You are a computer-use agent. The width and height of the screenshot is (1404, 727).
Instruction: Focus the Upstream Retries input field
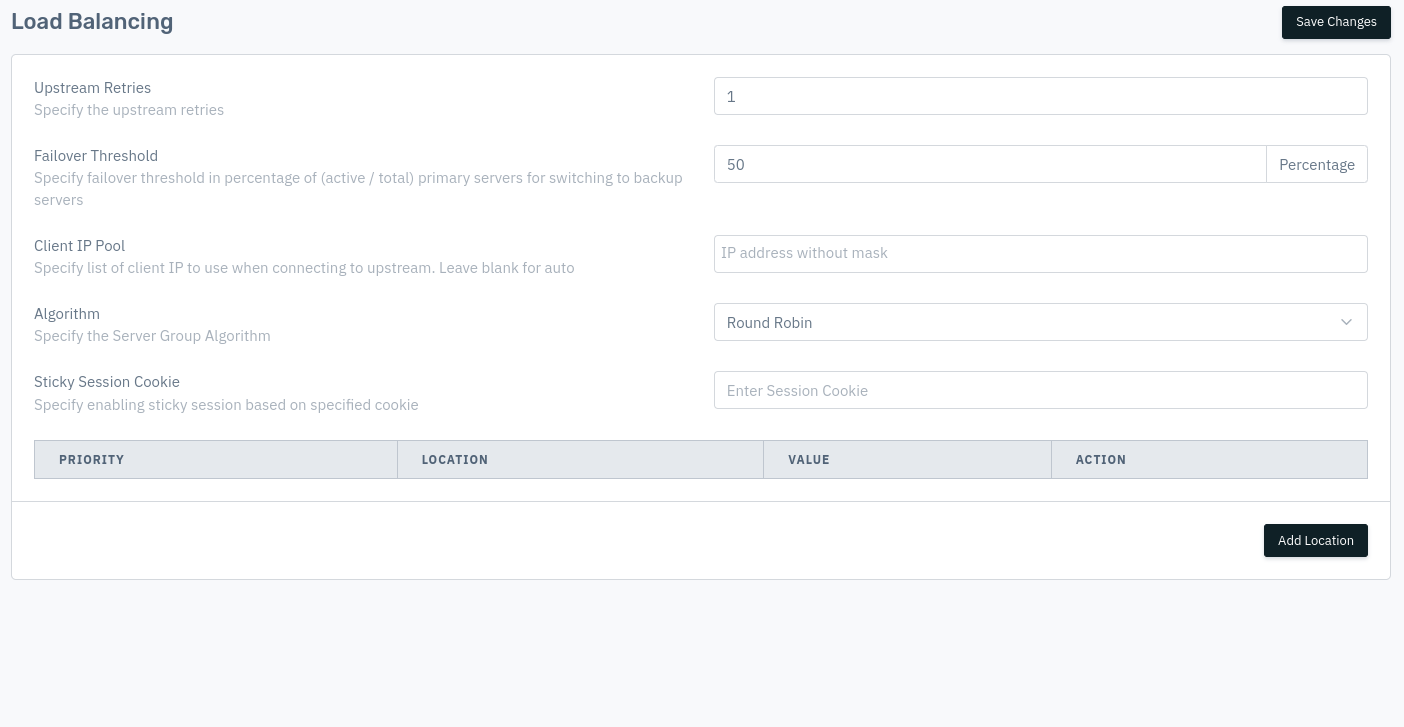point(1040,96)
